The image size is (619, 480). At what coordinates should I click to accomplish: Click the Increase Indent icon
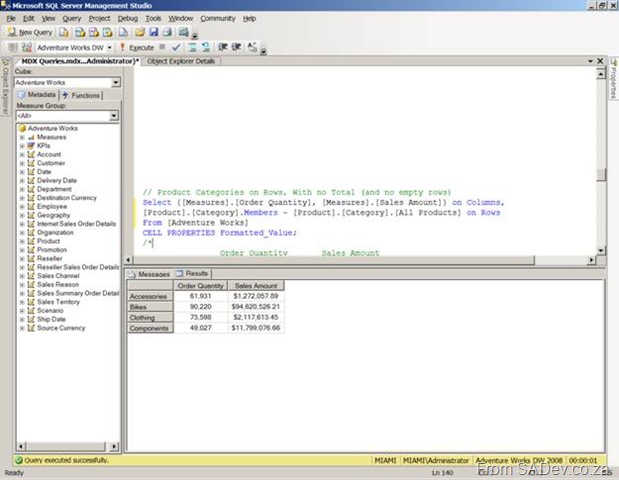pyautogui.click(x=236, y=47)
